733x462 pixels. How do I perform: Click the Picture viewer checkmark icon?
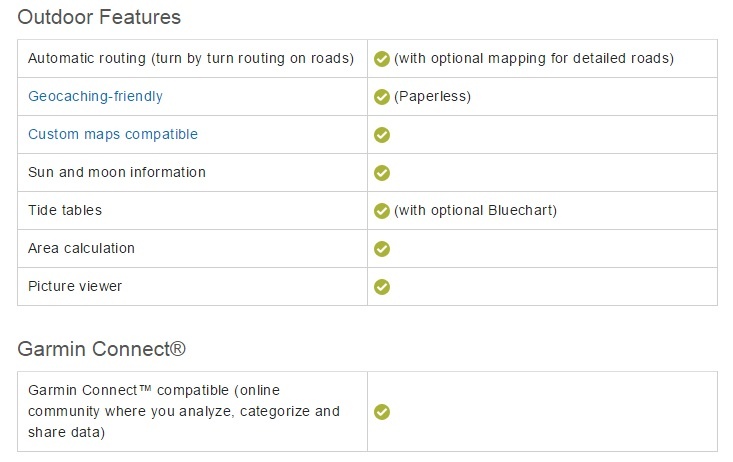coord(381,287)
